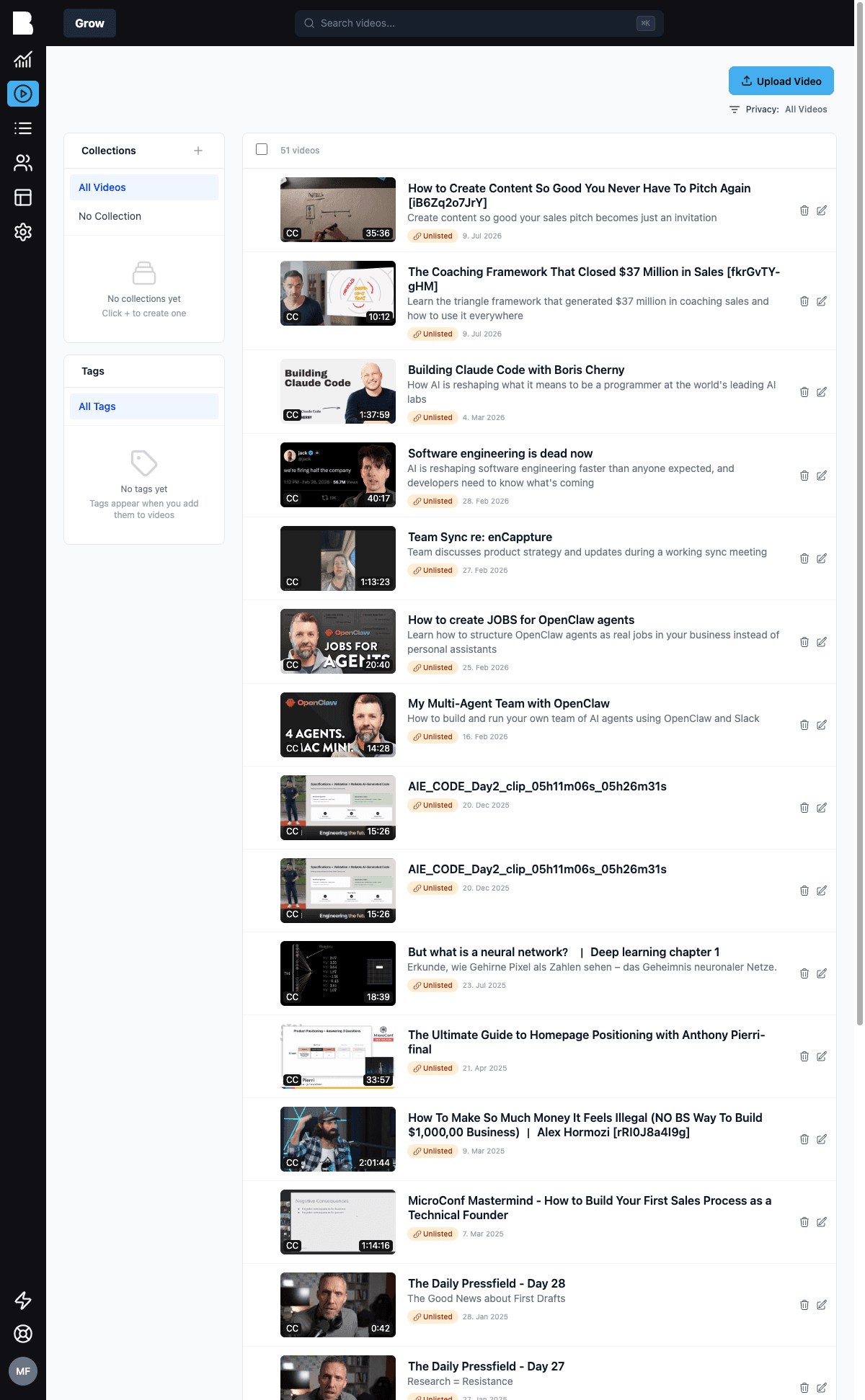Open Software engineering is dead now title
Viewport: 865px width, 1400px height.
pyautogui.click(x=500, y=453)
